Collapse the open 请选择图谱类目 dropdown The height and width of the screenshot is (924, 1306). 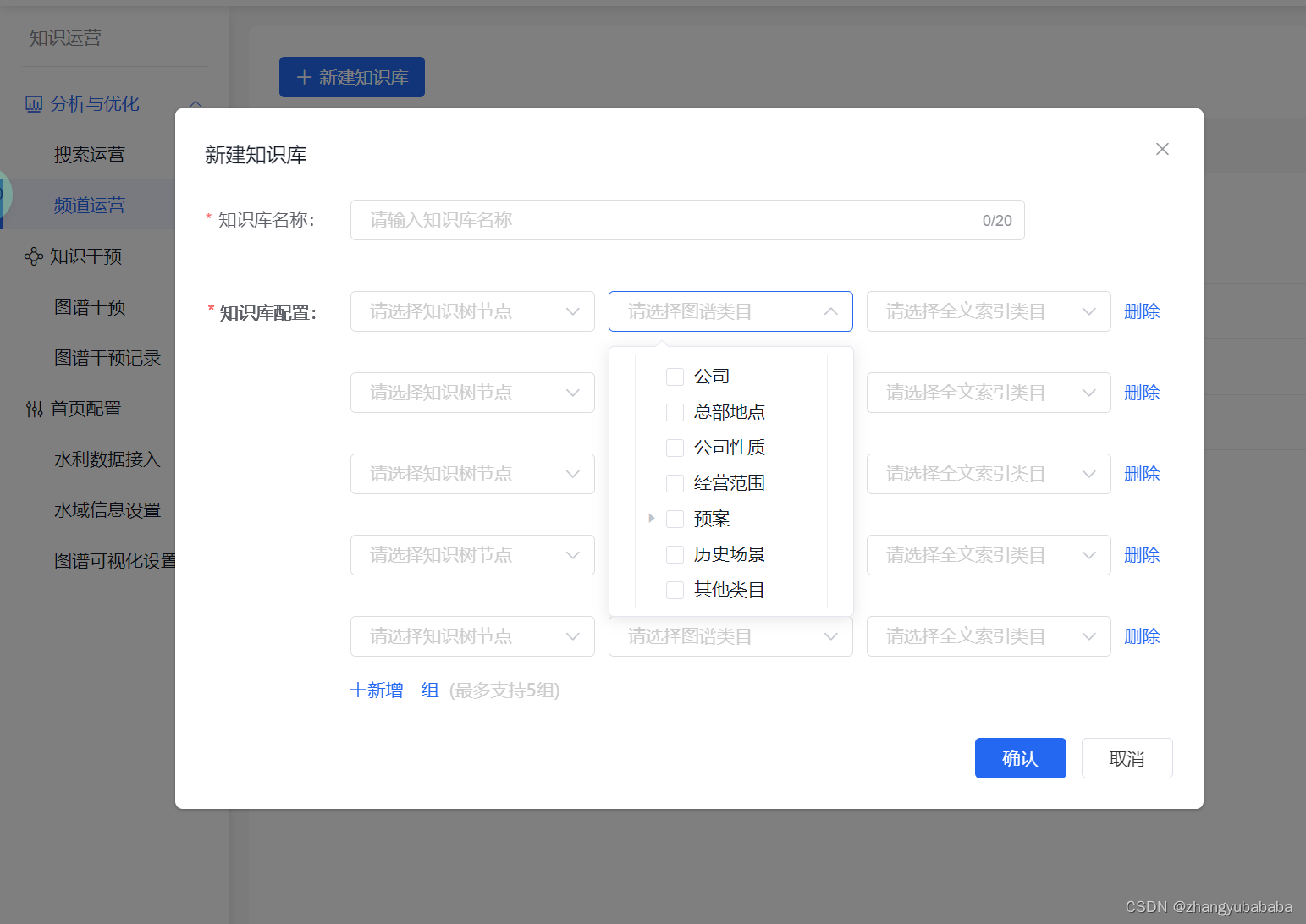[730, 311]
